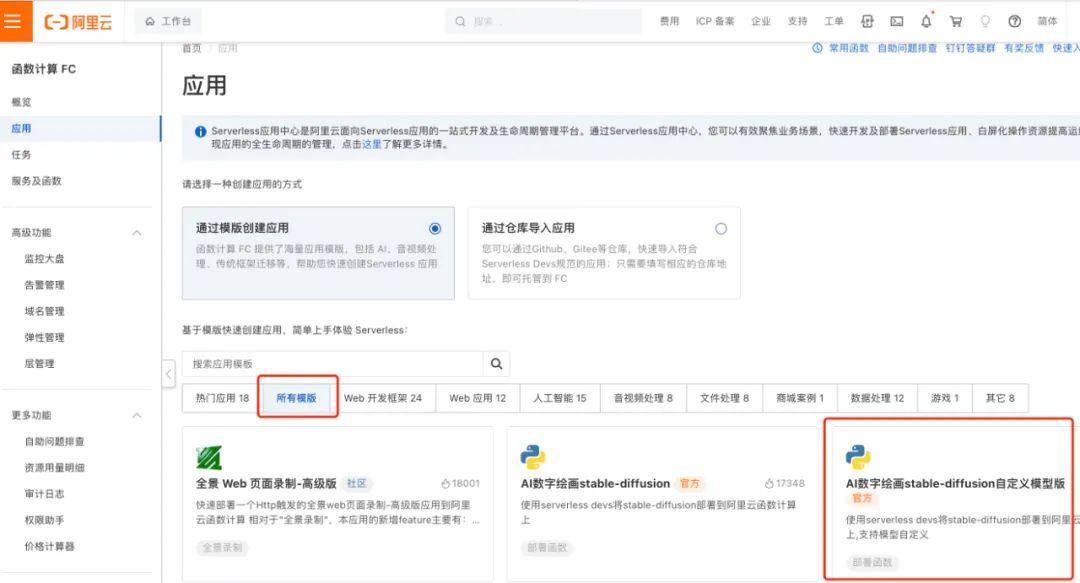Open AI数字绘画stable-diffusion自定义模型版 template title
The image size is (1080, 583).
point(955,483)
